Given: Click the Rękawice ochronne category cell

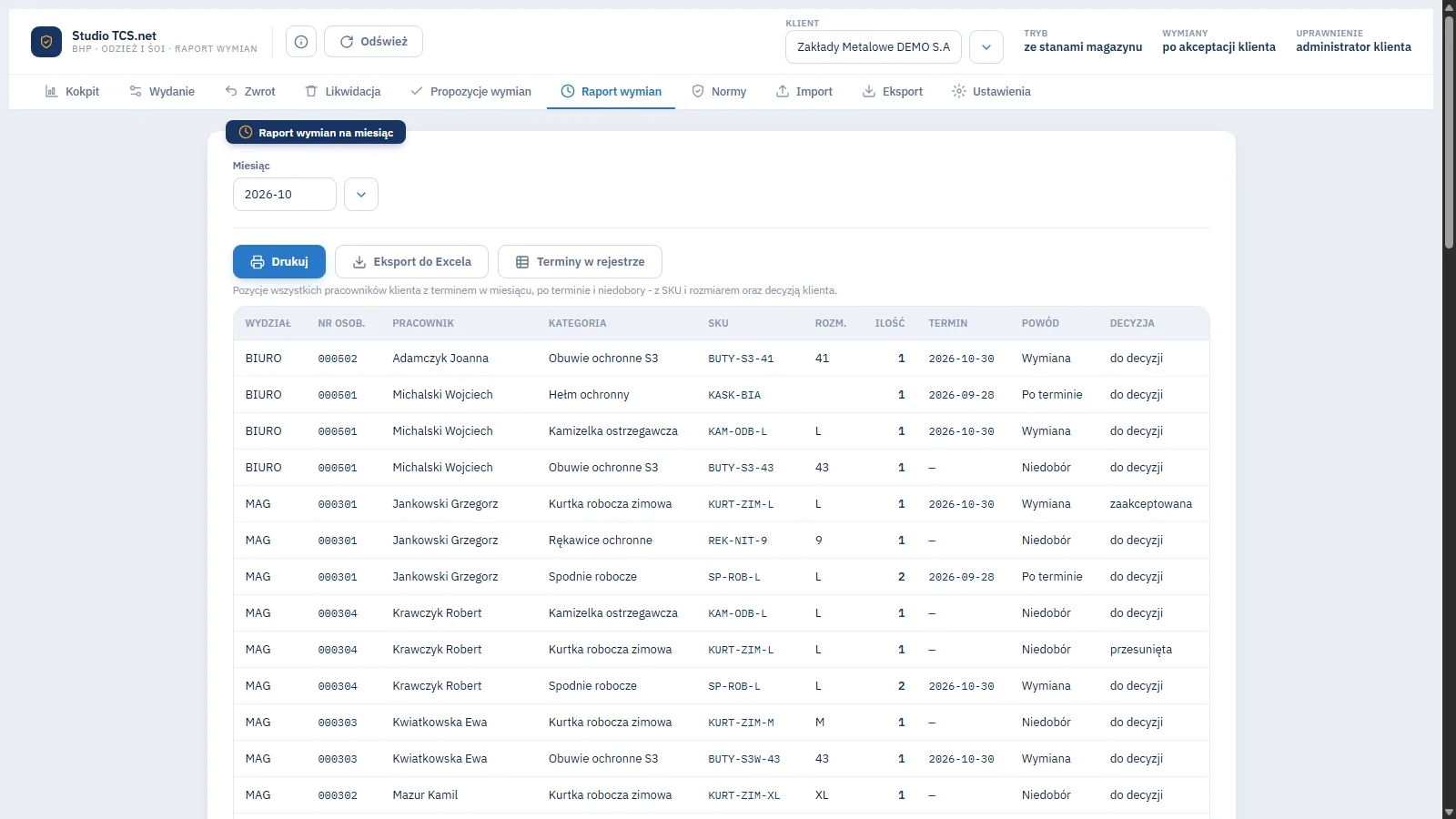Looking at the screenshot, I should pyautogui.click(x=601, y=541).
